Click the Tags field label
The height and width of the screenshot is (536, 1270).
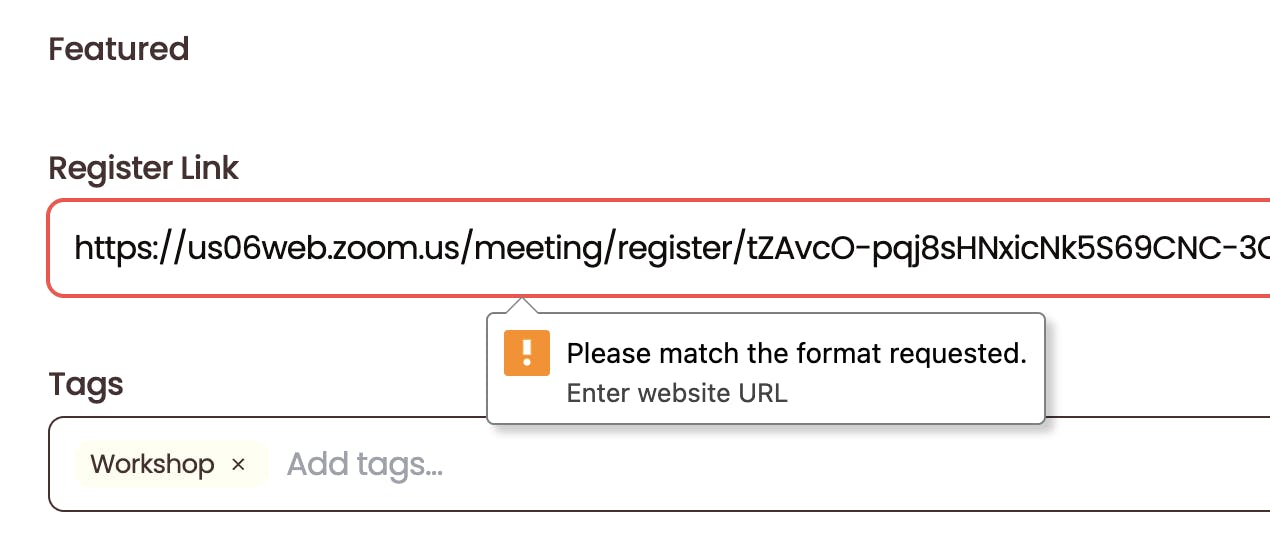[x=86, y=384]
